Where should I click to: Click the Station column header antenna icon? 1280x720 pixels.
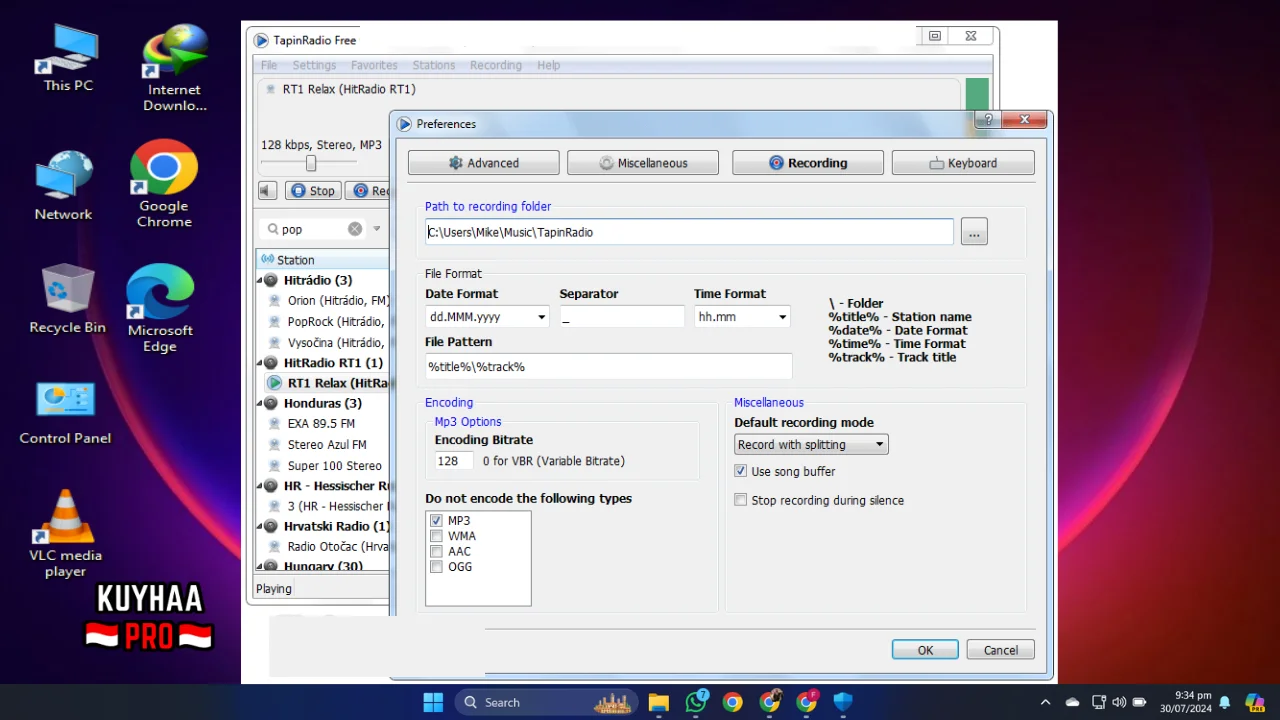coord(267,259)
